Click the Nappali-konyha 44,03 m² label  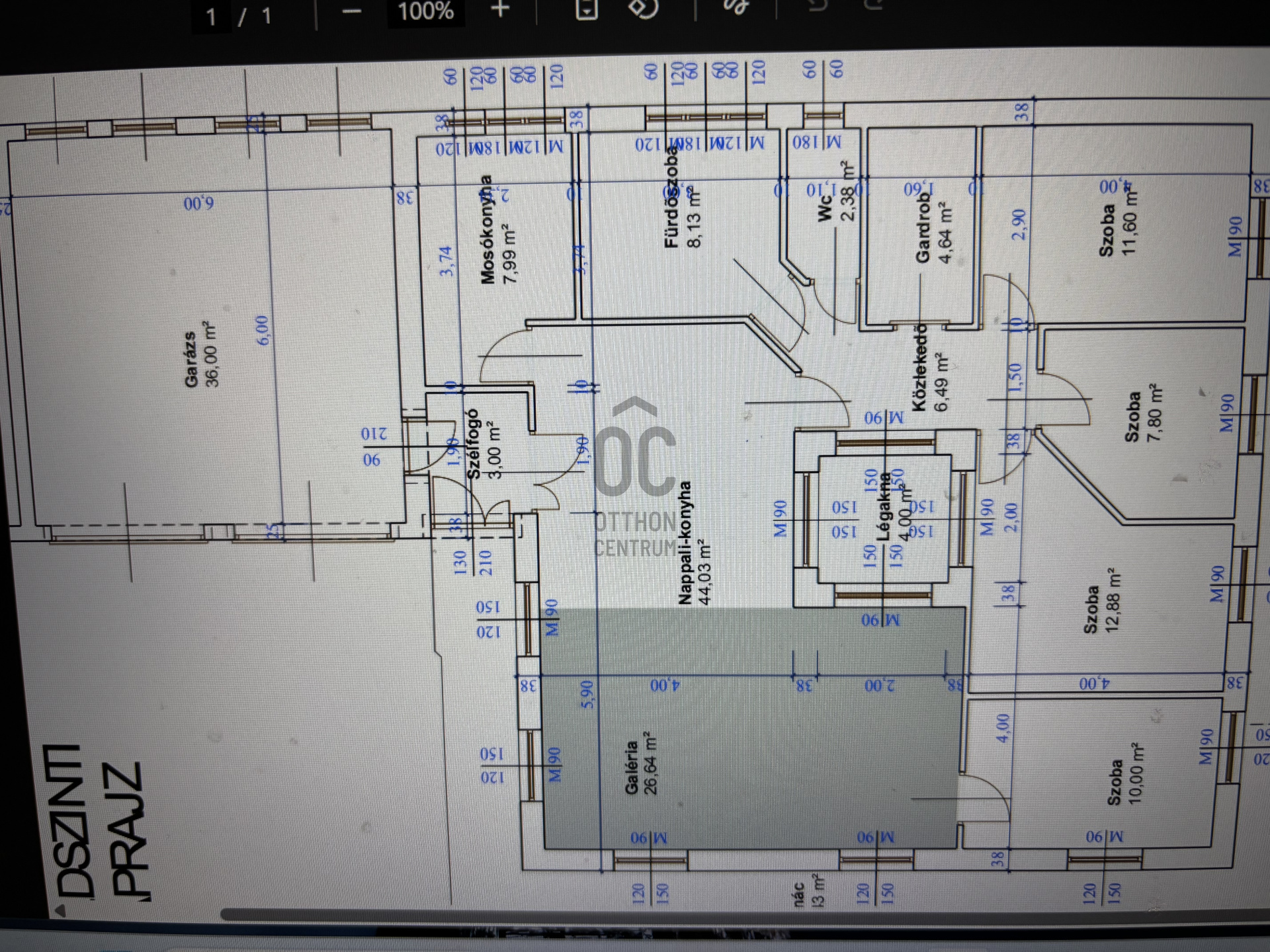694,543
